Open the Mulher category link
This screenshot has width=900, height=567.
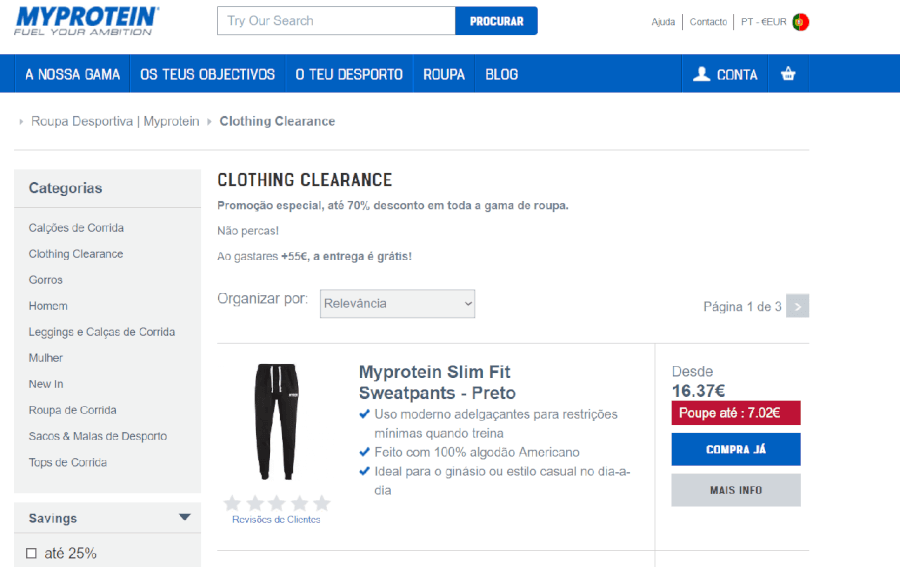click(x=46, y=358)
